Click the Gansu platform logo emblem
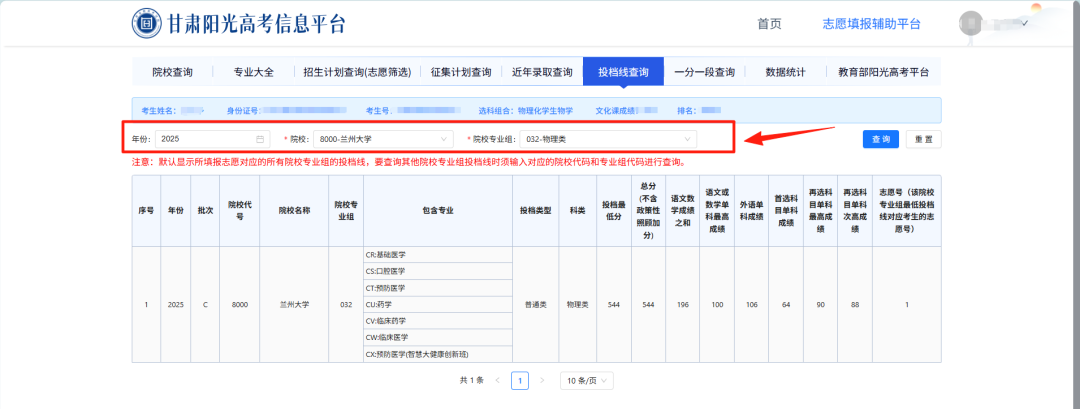 (148, 23)
